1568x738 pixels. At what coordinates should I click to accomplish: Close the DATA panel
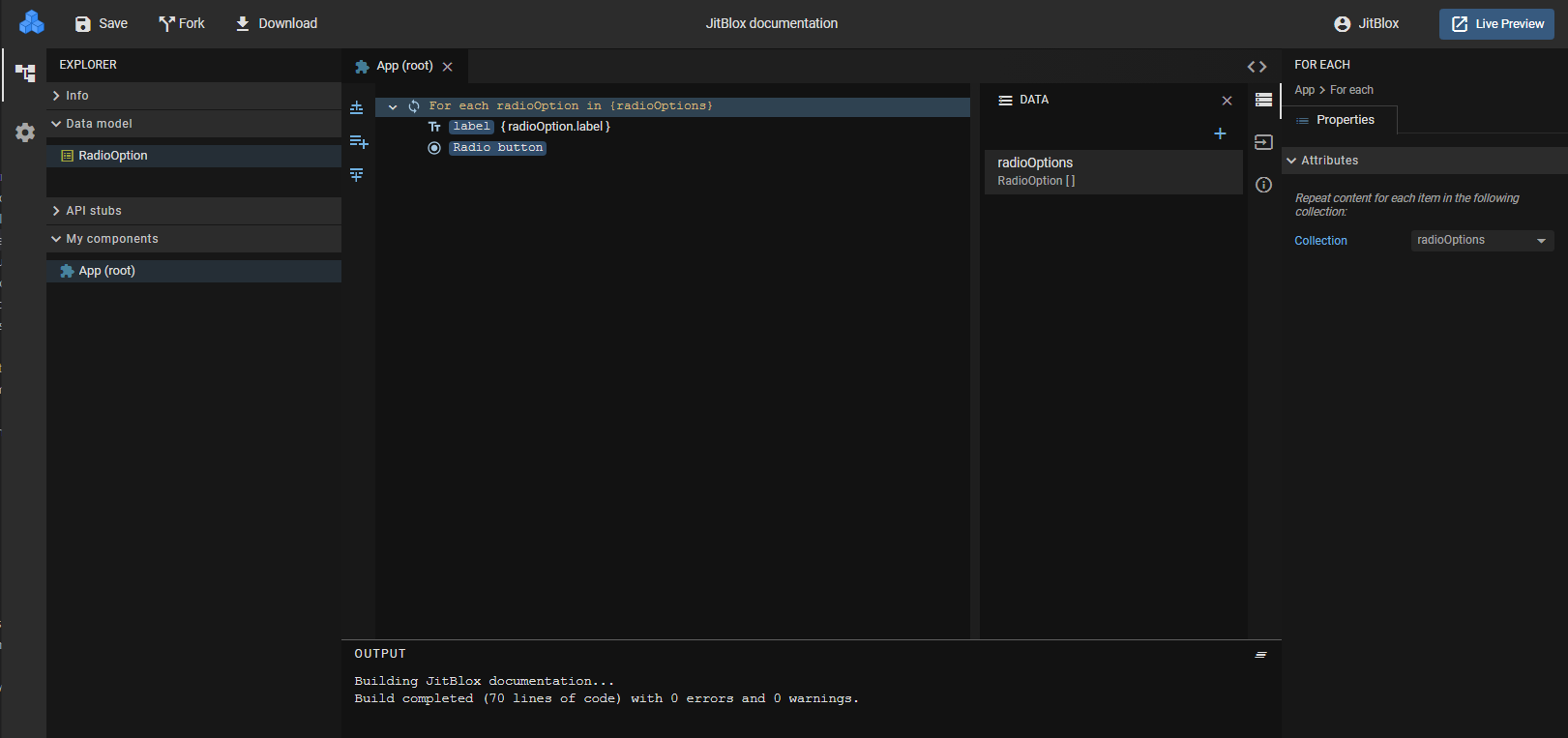1227,101
